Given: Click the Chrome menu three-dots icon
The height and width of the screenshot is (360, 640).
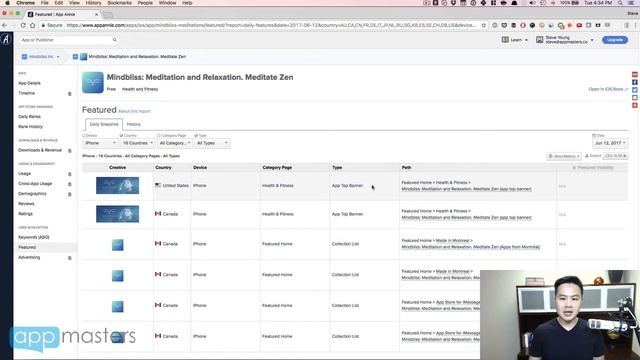Looking at the screenshot, I should pyautogui.click(x=636, y=25).
